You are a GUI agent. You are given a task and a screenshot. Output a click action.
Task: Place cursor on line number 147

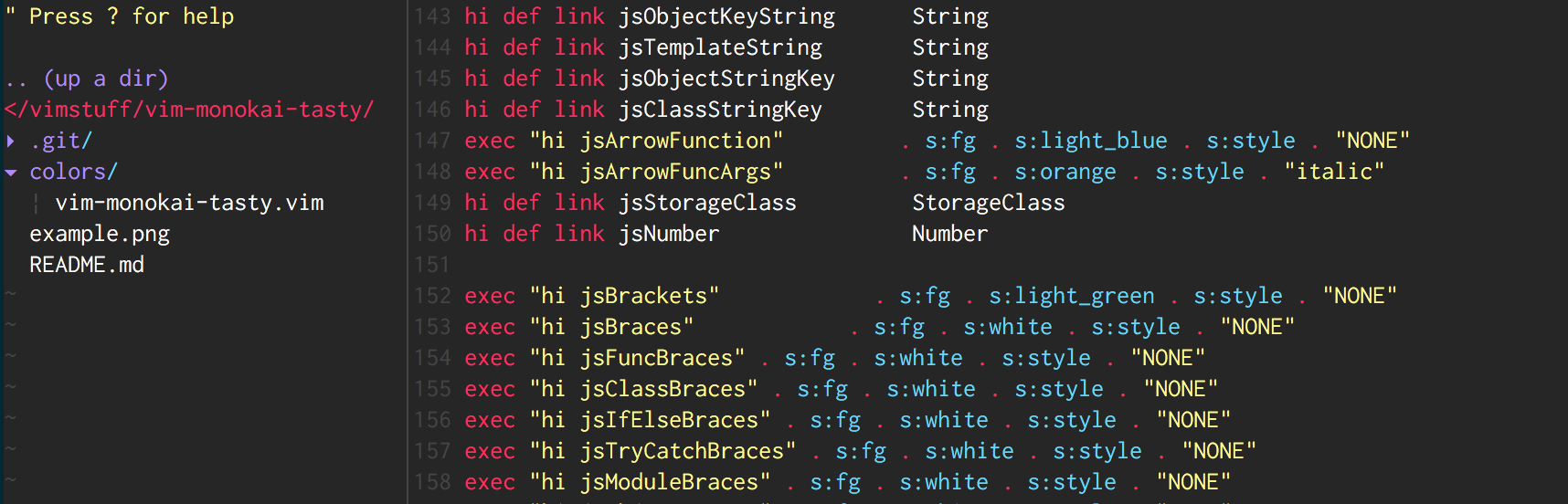pos(432,141)
